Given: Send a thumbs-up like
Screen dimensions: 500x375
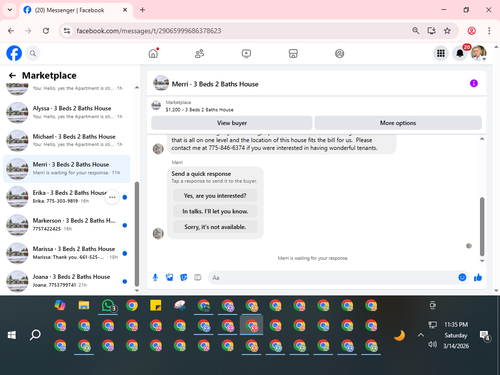Looking at the screenshot, I should pyautogui.click(x=478, y=277).
